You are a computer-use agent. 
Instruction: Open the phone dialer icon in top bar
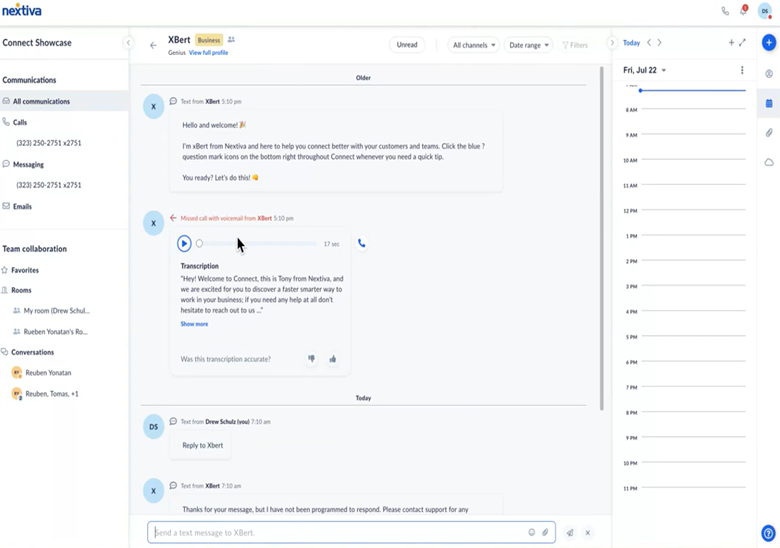point(725,11)
